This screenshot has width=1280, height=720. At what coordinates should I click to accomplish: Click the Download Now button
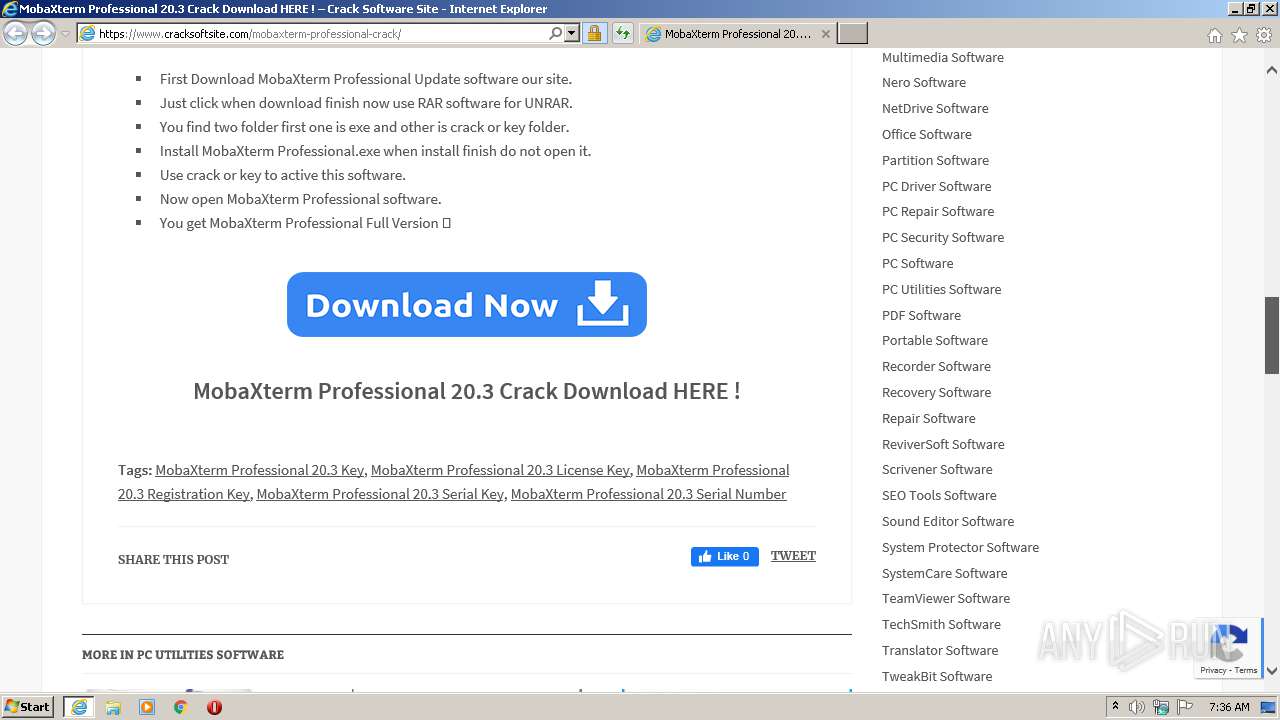click(x=467, y=304)
